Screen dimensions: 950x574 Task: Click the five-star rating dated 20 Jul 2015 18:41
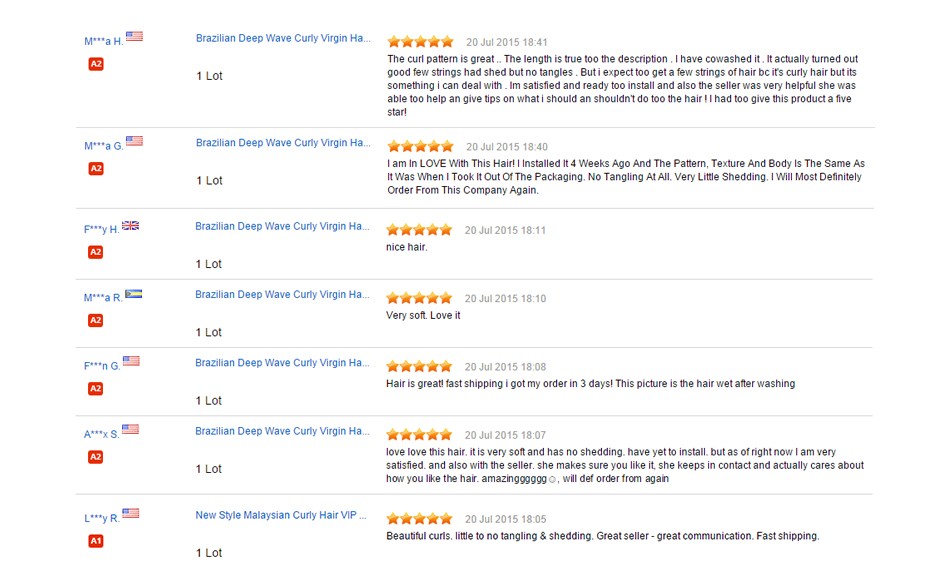(420, 42)
